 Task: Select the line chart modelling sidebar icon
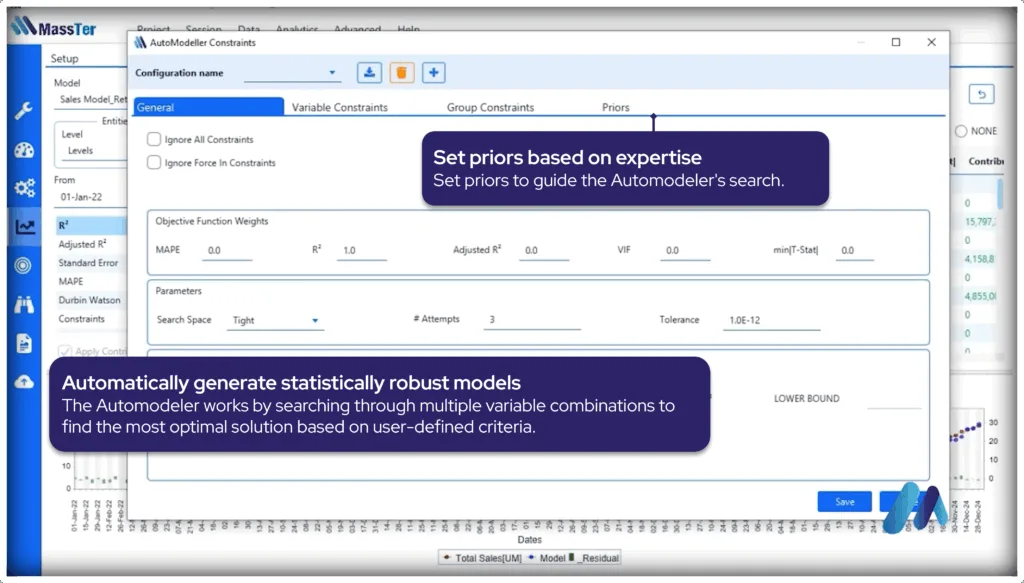pyautogui.click(x=25, y=227)
